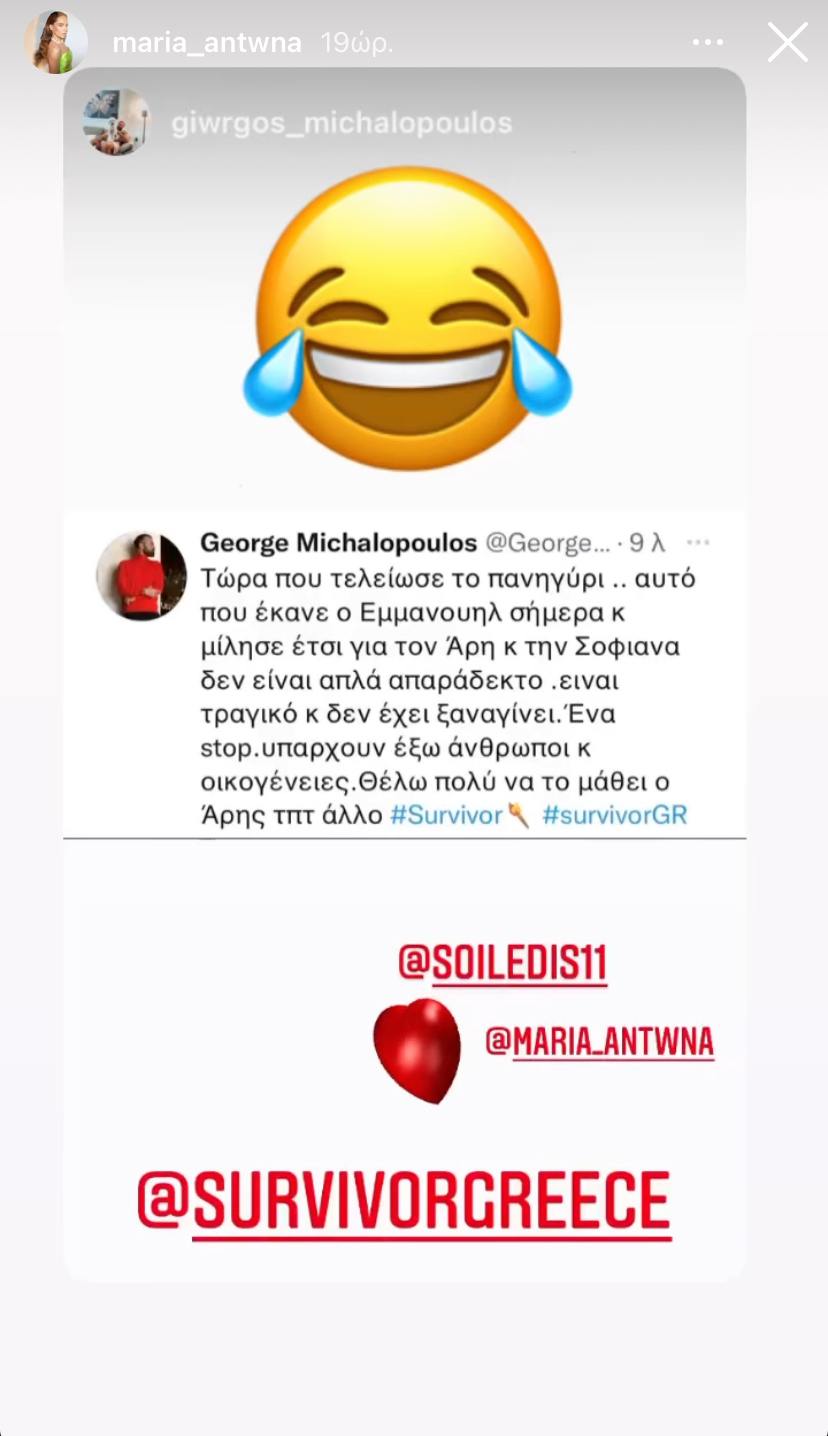Tap the red heart sticker
Viewport: 828px width, 1436px height.
(417, 1050)
